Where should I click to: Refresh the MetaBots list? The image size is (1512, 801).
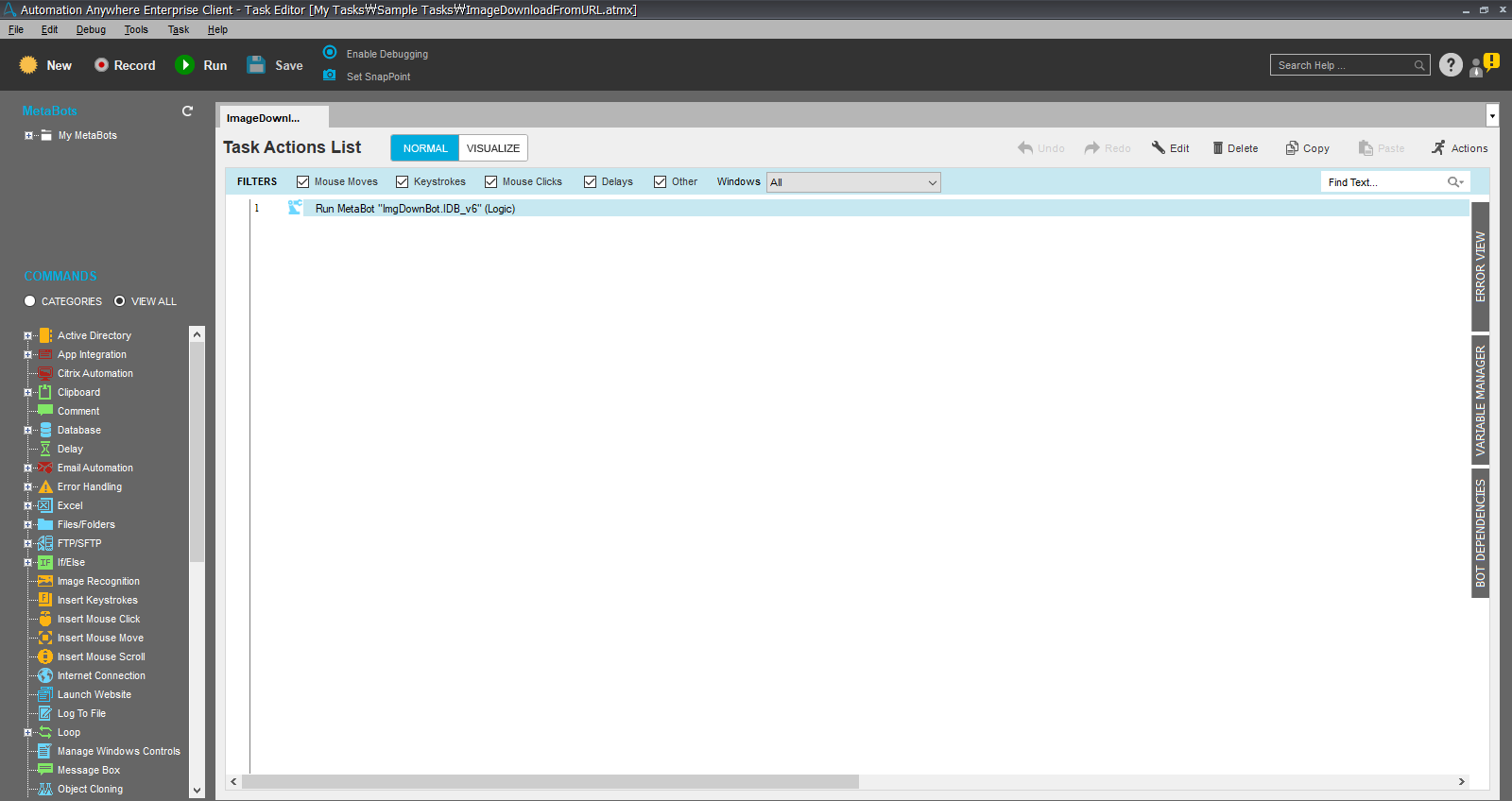(187, 111)
